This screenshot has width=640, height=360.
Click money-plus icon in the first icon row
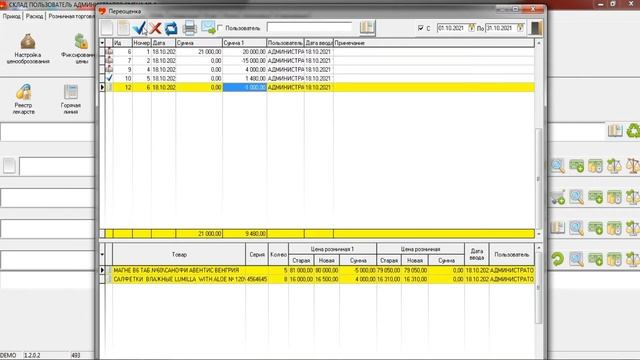click(x=576, y=166)
